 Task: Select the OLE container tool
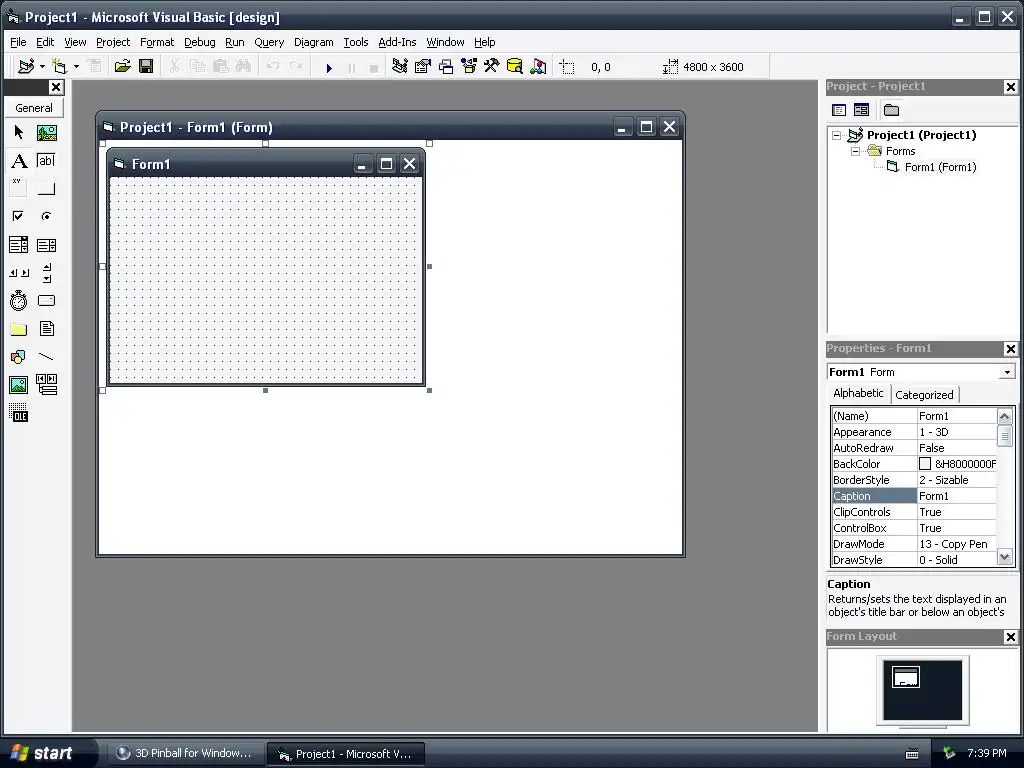point(19,413)
